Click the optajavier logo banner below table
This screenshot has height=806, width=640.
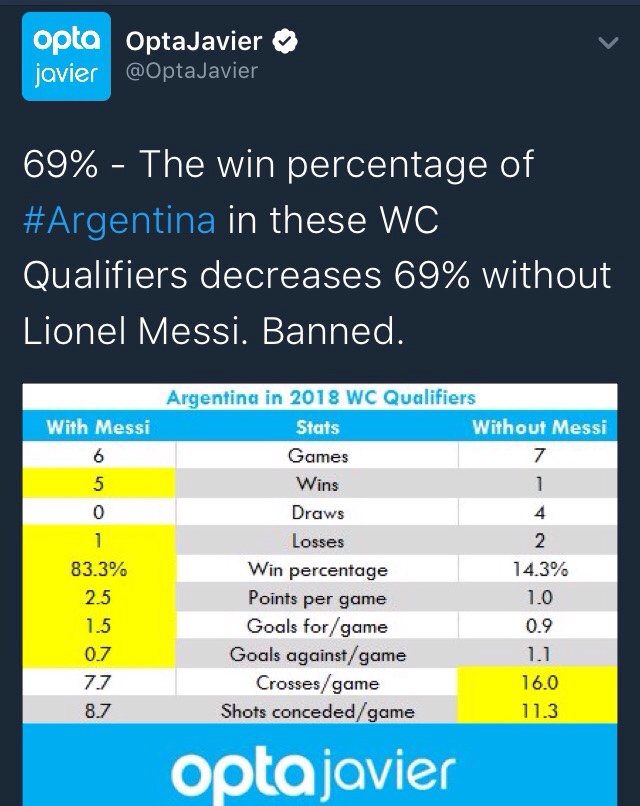point(320,770)
